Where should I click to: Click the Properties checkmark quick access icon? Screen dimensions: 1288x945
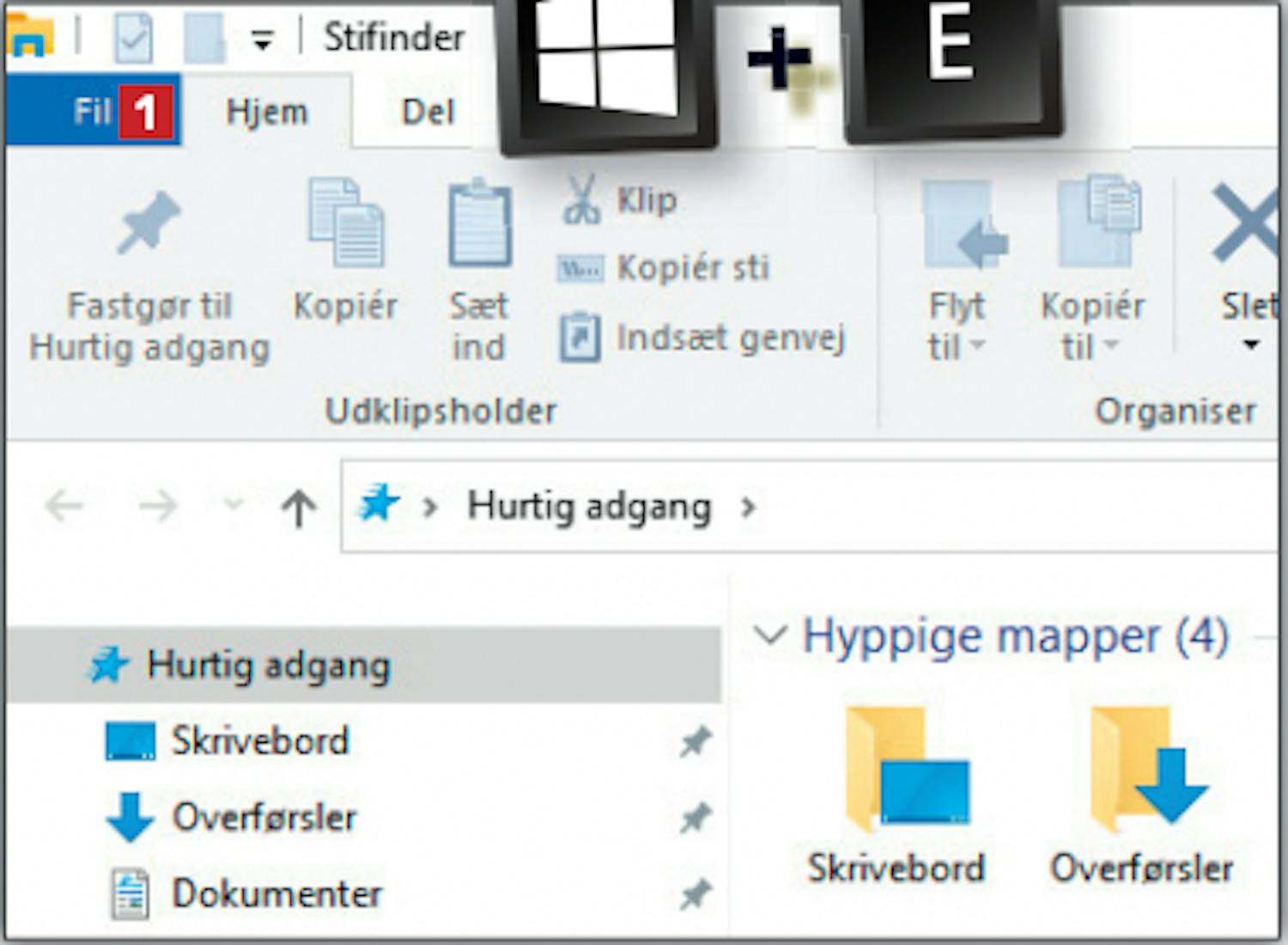tap(134, 37)
